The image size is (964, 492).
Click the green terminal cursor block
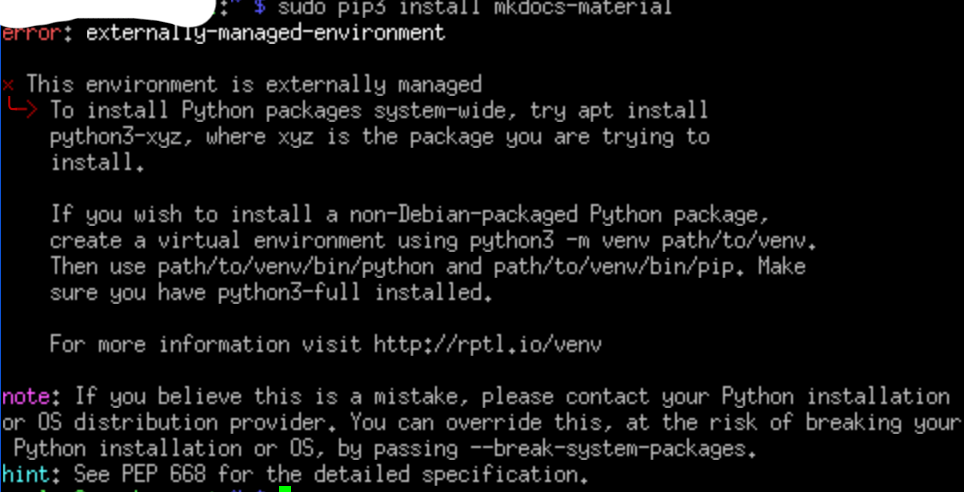point(285,489)
